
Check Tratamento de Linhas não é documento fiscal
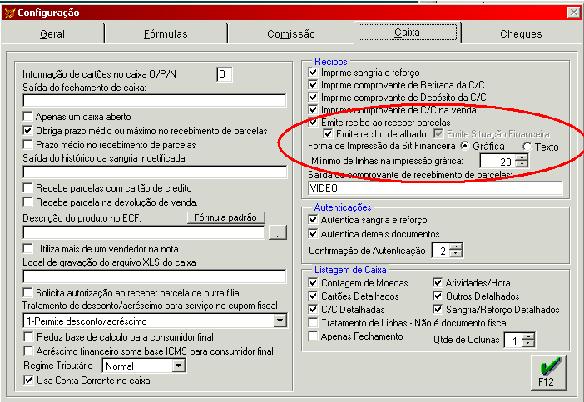(x=313, y=322)
